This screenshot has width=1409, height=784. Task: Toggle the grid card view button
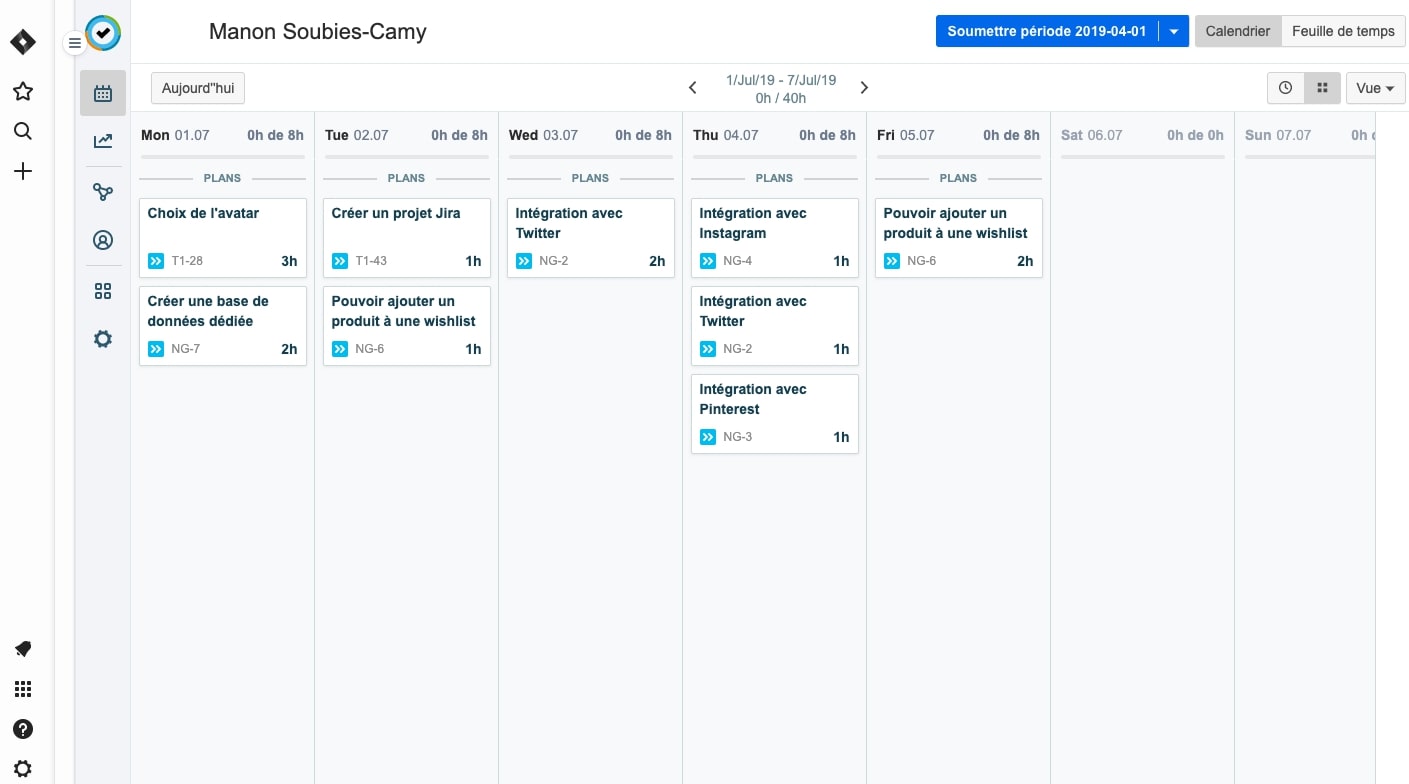tap(1322, 88)
